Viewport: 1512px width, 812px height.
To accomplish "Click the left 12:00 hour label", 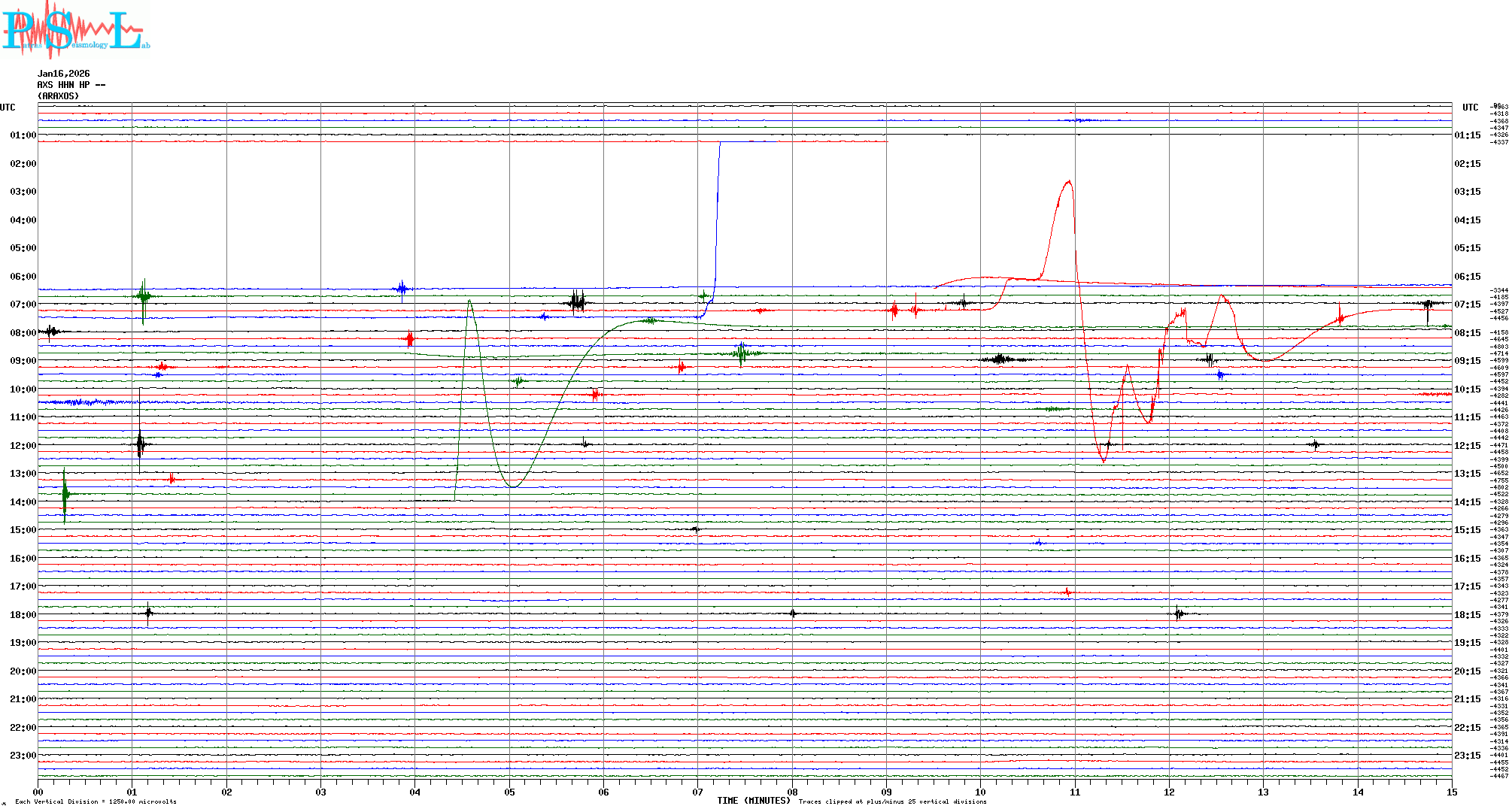I will [x=23, y=446].
